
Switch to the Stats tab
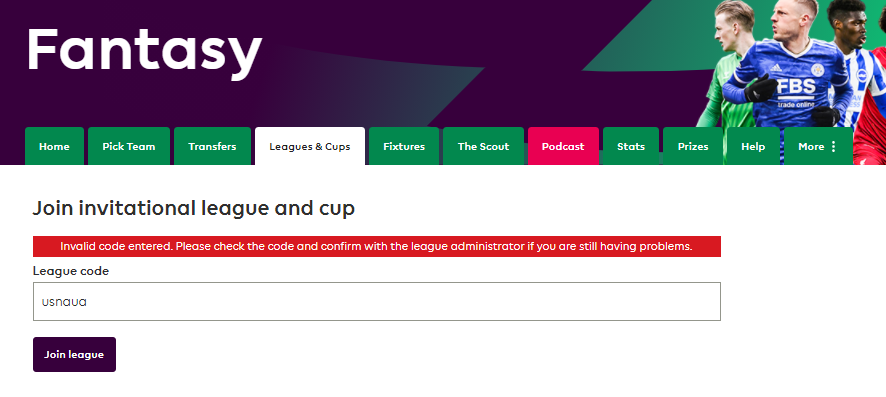[x=631, y=146]
